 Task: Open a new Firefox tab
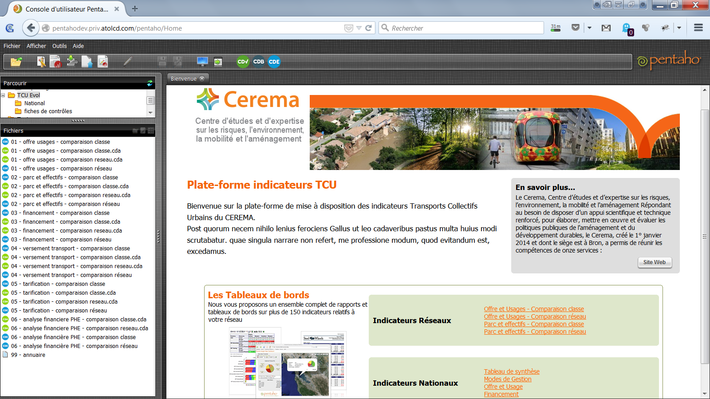[134, 9]
